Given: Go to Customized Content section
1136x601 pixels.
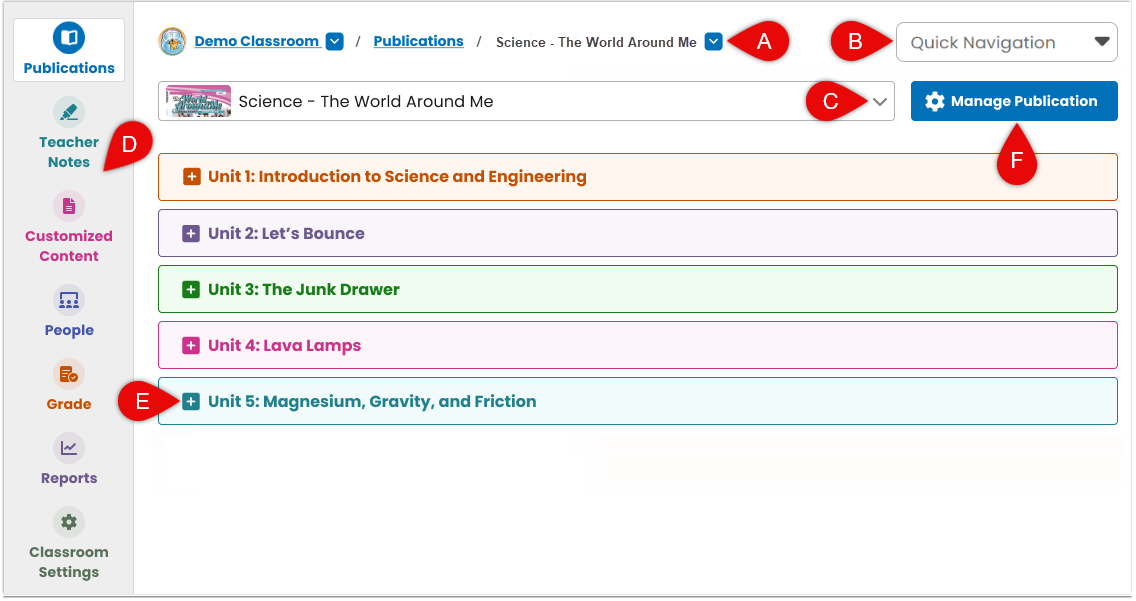Looking at the screenshot, I should 69,206.
